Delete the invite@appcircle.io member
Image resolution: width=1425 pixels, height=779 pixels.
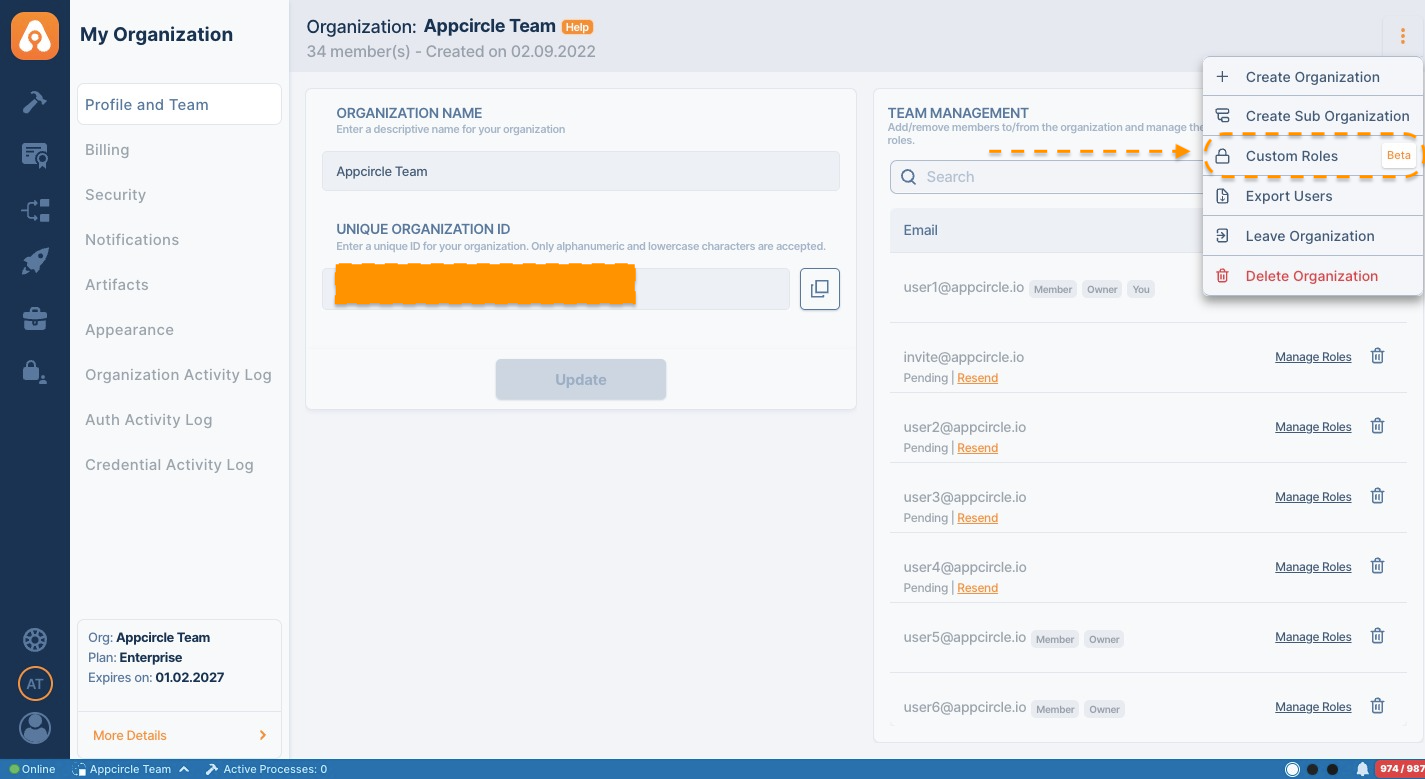1377,356
